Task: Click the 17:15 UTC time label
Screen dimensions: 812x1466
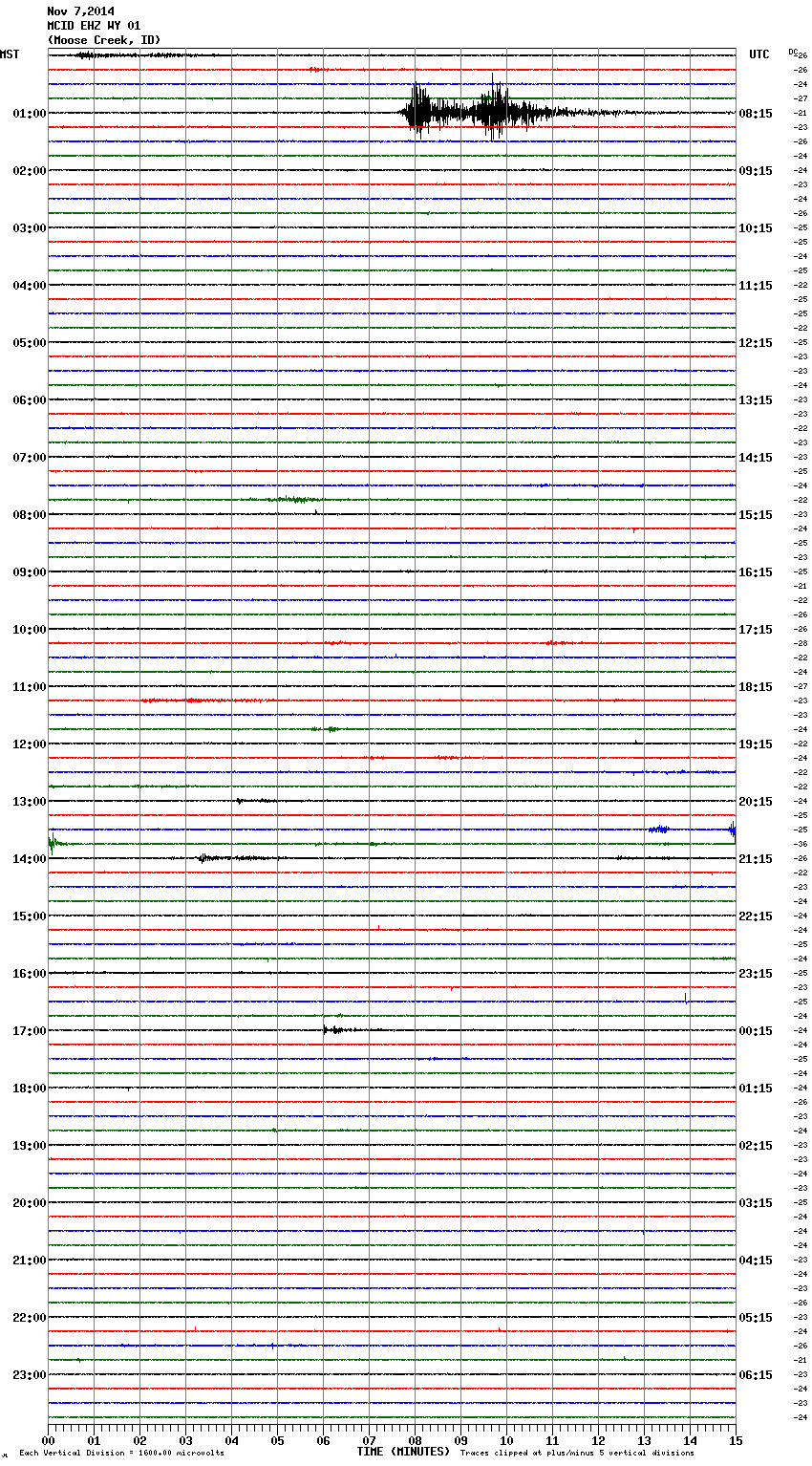Action: pyautogui.click(x=756, y=630)
